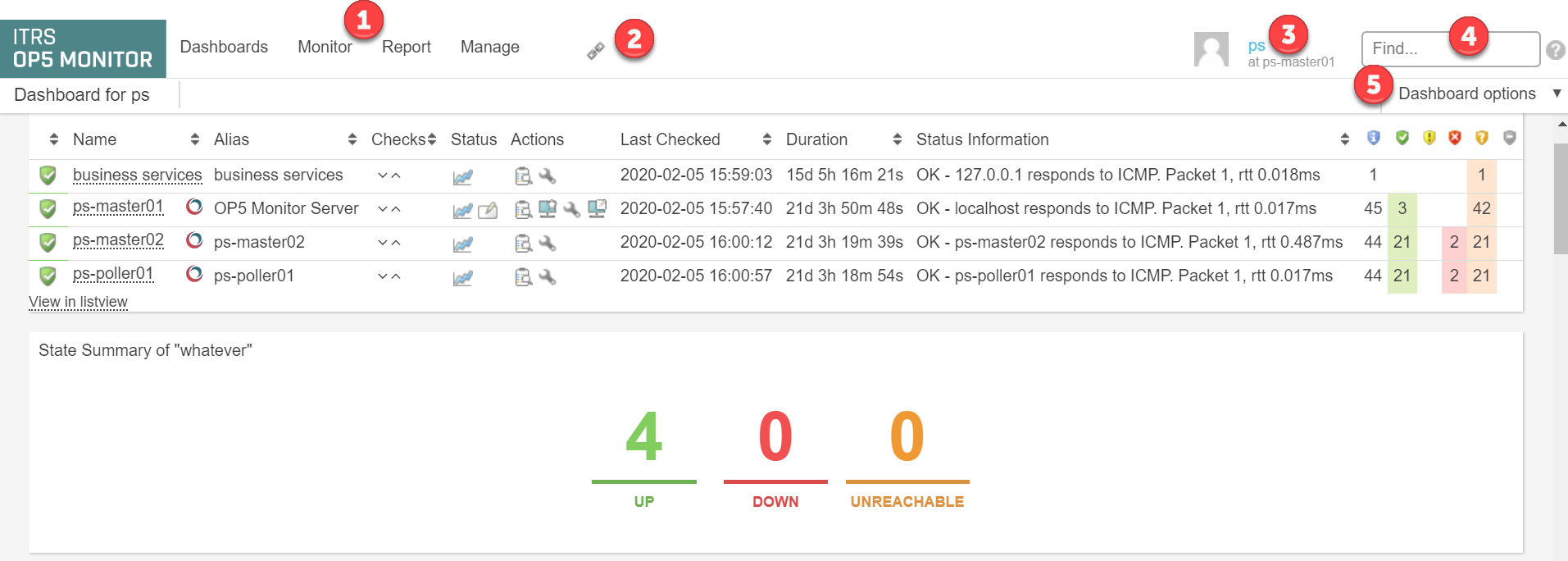Open the ps user profile link
Image resolution: width=1568 pixels, height=561 pixels.
1257,46
